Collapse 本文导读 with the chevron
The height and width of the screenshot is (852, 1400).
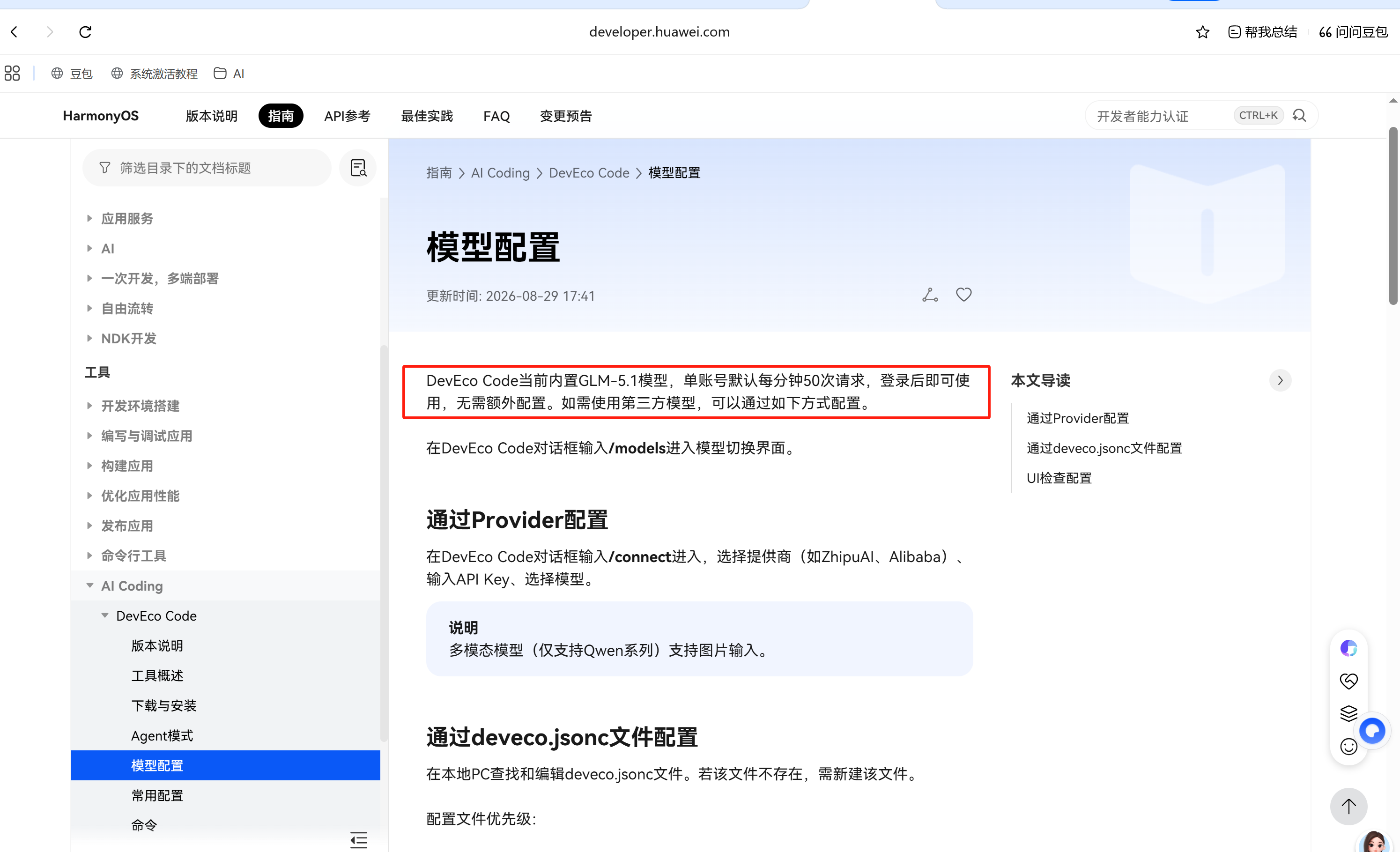coord(1280,380)
